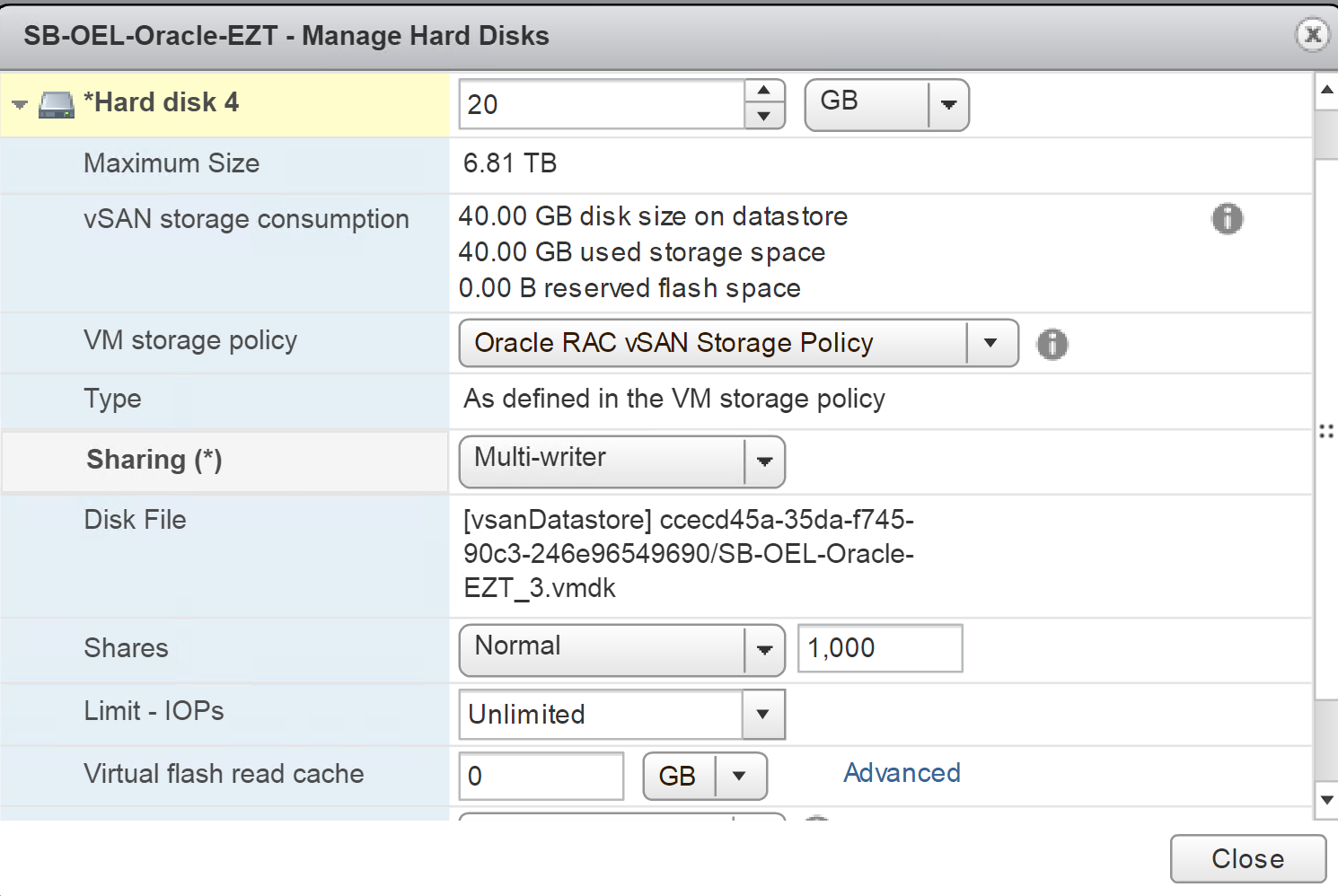Click the Hard disk 4 drive icon
Viewport: 1338px width, 896px height.
point(57,105)
